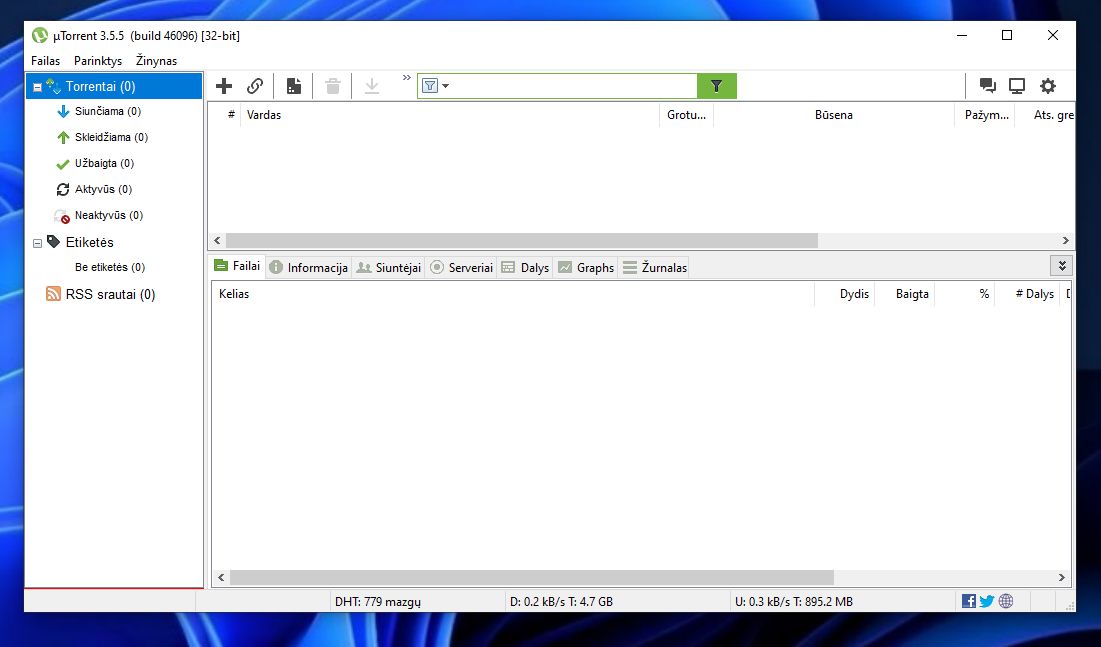This screenshot has height=647, width=1101.
Task: Select Torrentai (0) in sidebar
Action: [114, 86]
